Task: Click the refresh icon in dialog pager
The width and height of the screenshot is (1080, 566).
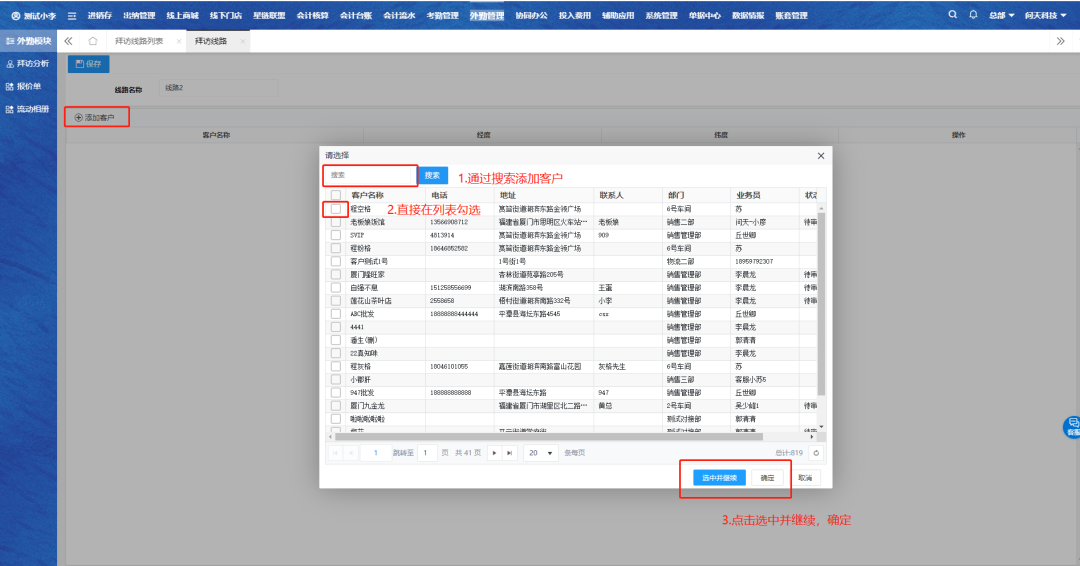Action: pyautogui.click(x=816, y=453)
